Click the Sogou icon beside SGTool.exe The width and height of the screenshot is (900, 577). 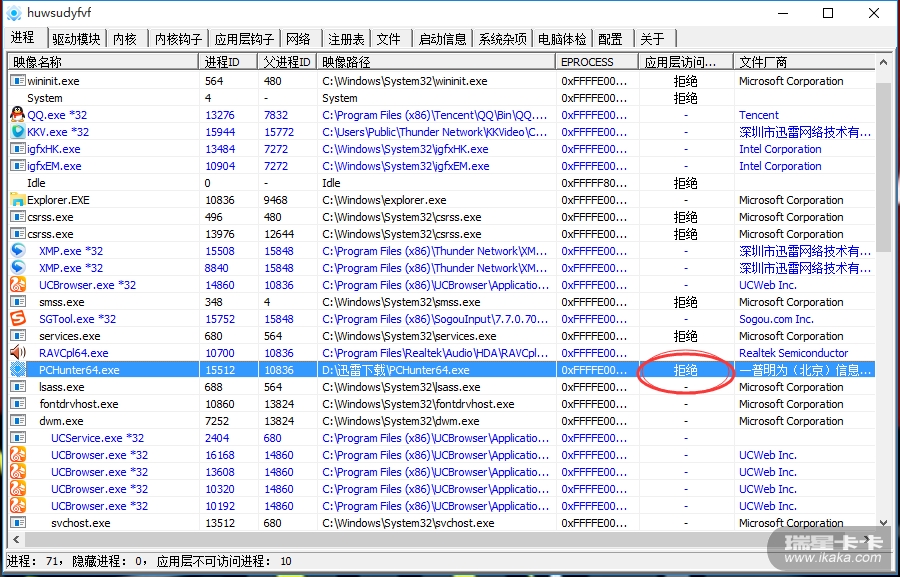(18, 319)
